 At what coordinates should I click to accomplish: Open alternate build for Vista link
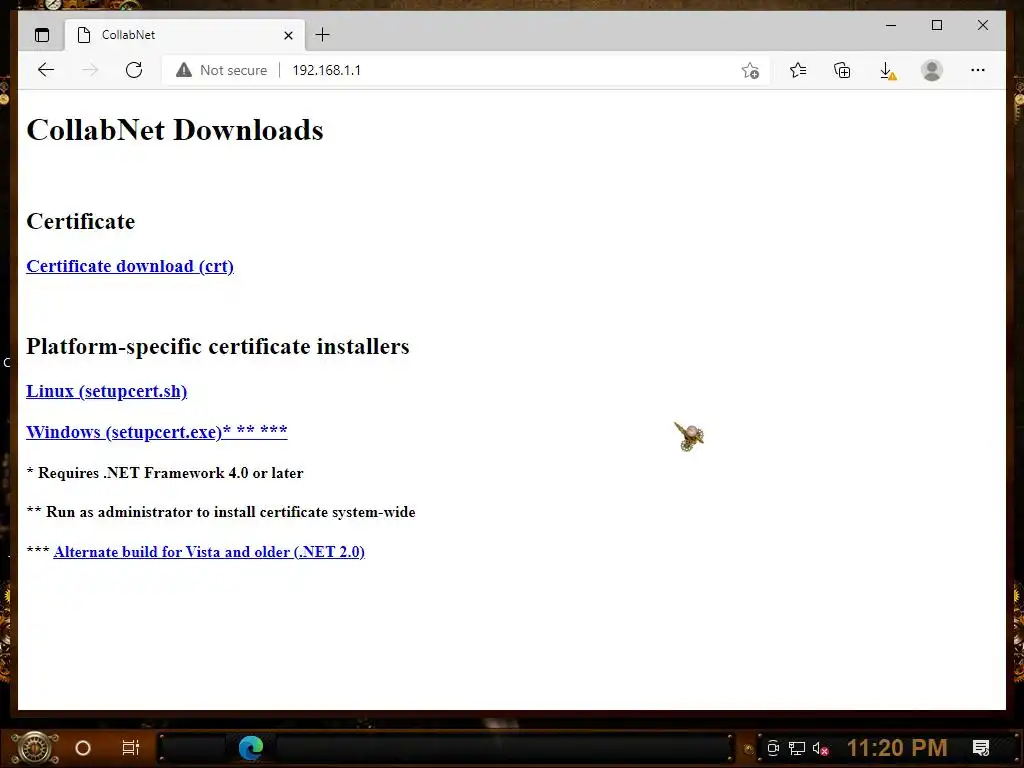(x=209, y=552)
